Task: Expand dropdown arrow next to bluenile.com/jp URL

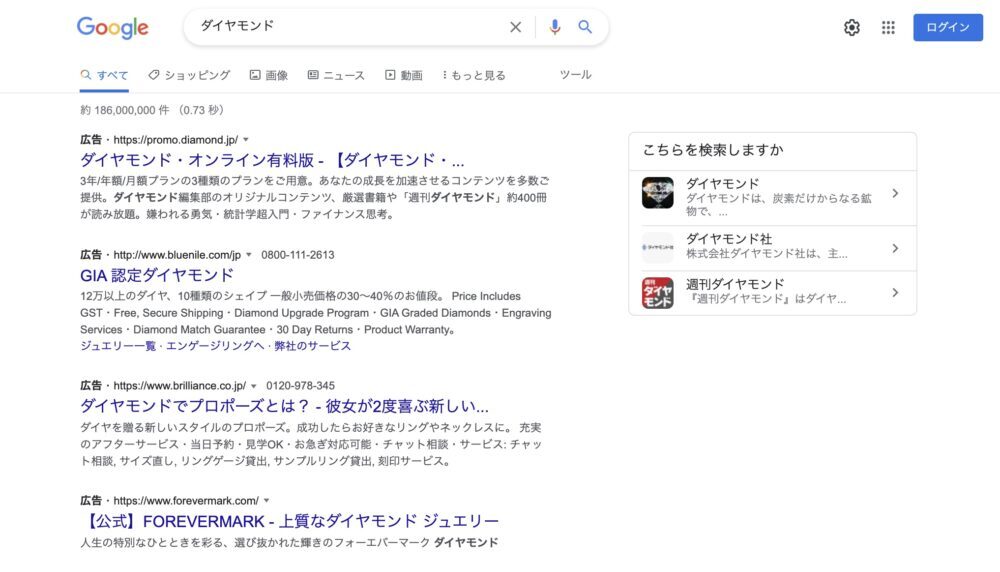Action: pos(249,255)
